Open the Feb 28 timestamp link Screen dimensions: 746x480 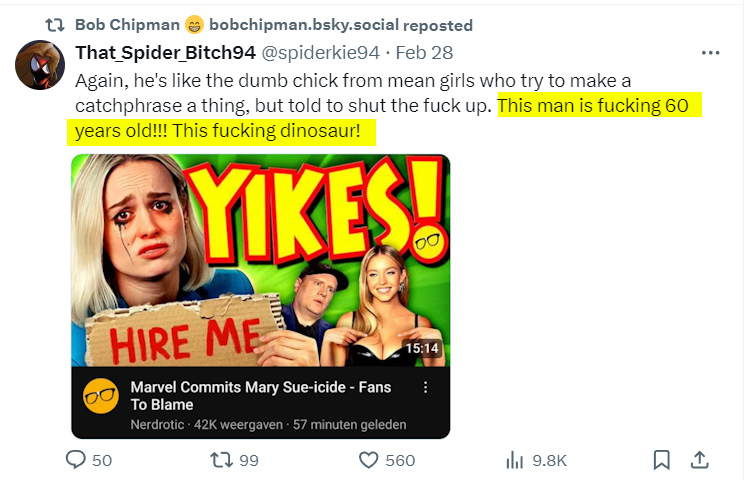pos(424,53)
